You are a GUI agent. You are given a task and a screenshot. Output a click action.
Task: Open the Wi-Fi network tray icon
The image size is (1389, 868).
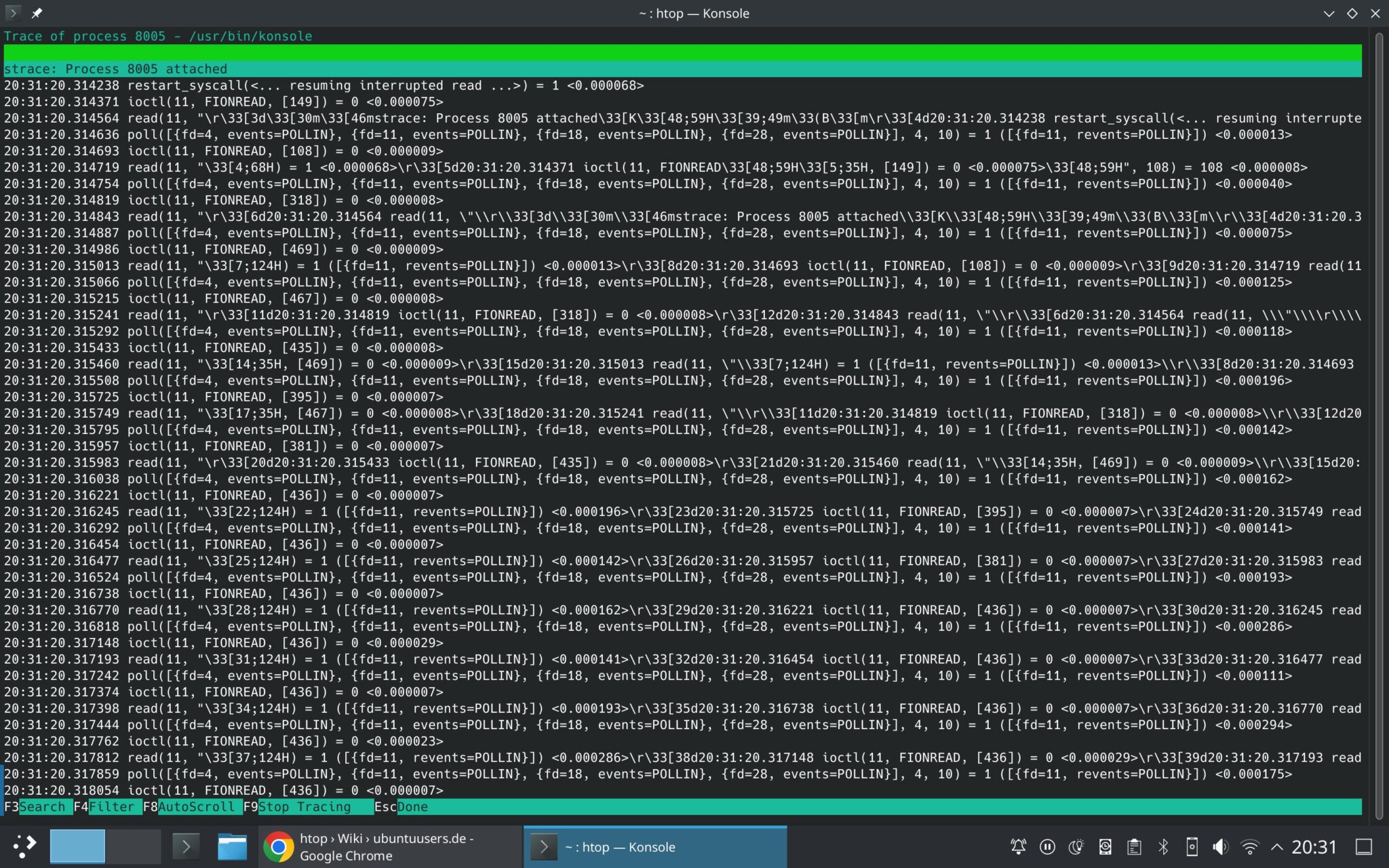click(x=1250, y=846)
